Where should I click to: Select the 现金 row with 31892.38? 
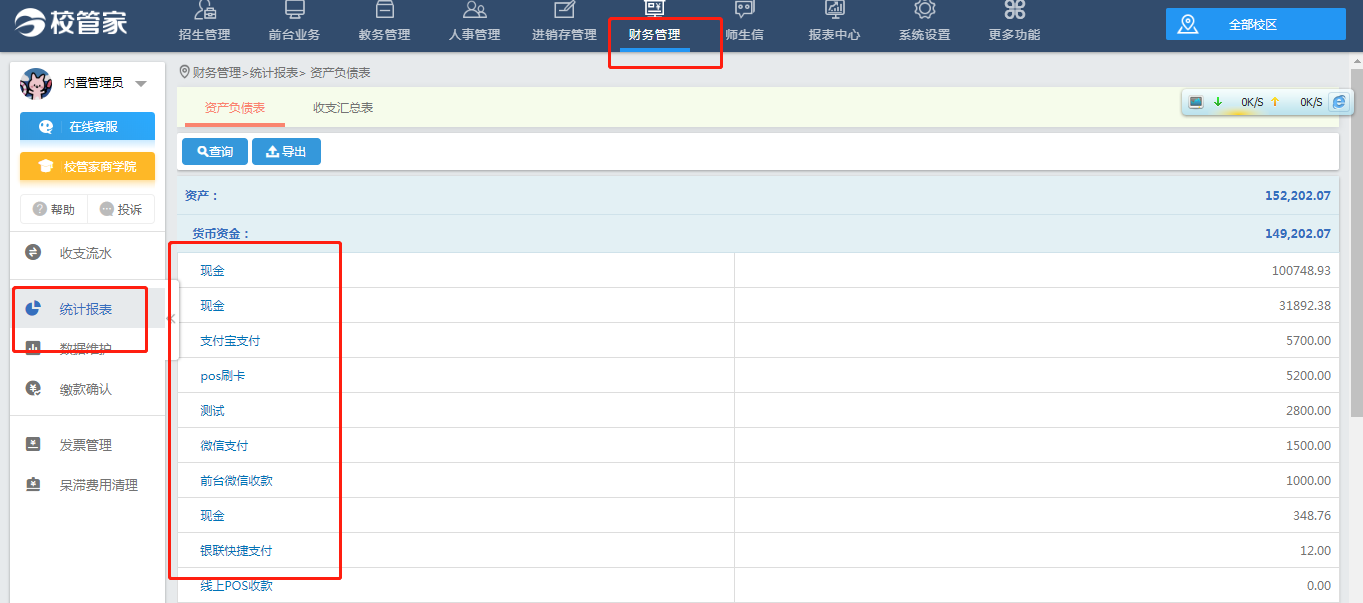758,305
